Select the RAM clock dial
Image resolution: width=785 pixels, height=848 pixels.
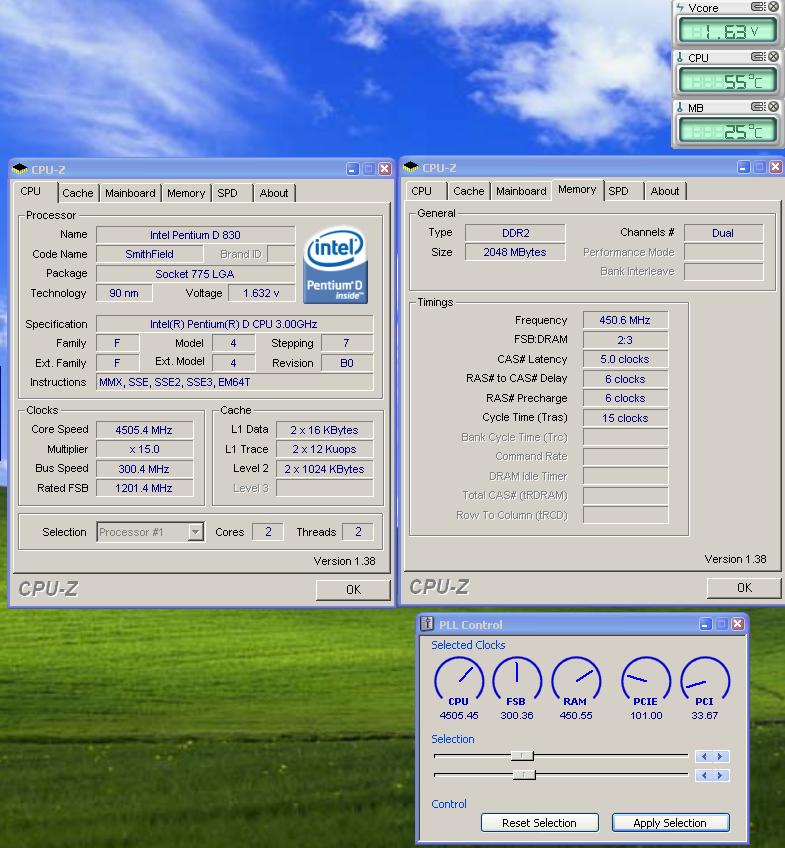[x=575, y=680]
